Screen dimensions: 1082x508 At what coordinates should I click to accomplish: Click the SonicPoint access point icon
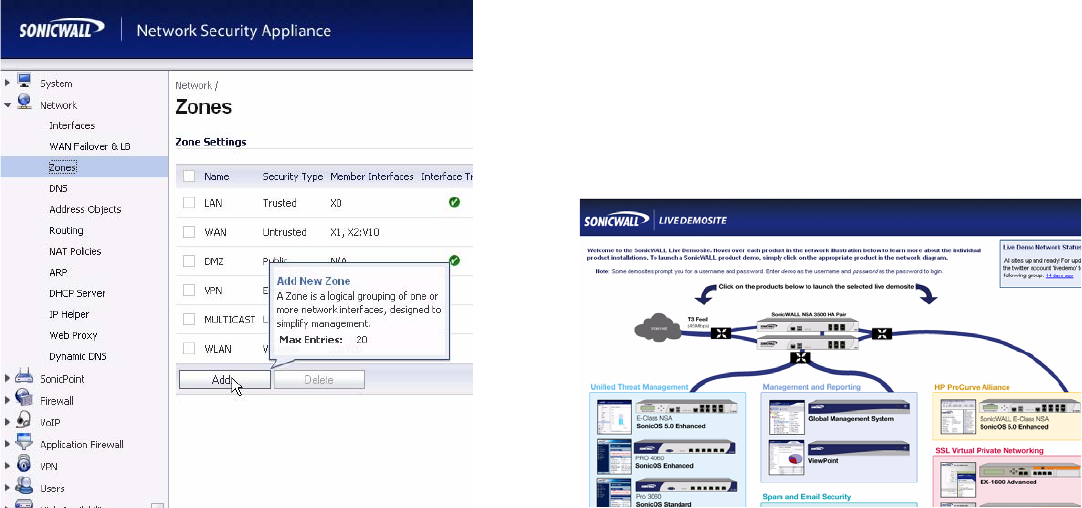(x=24, y=376)
